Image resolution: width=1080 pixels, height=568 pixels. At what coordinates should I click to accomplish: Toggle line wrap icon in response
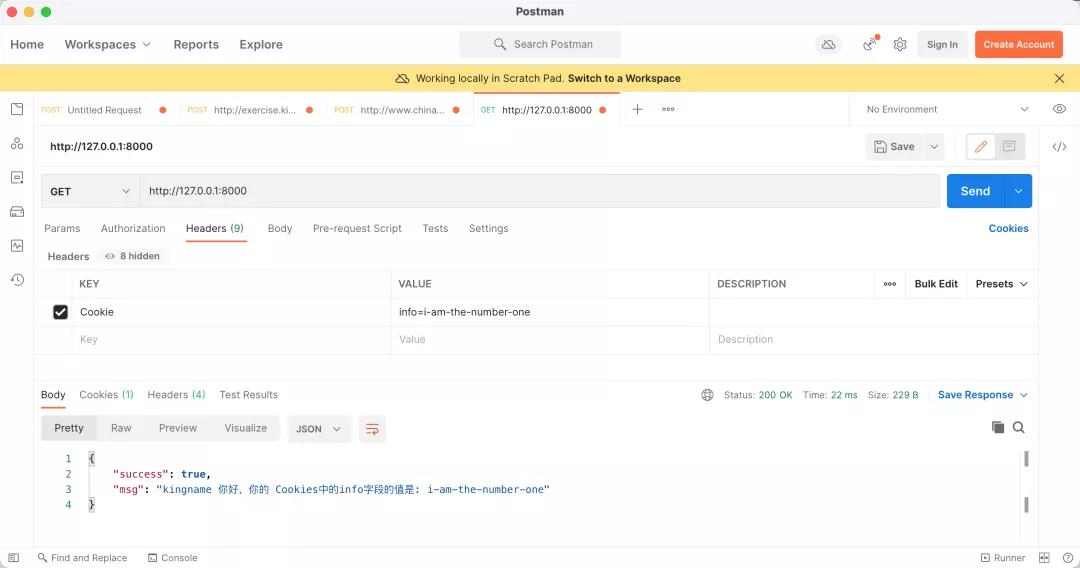pyautogui.click(x=372, y=429)
